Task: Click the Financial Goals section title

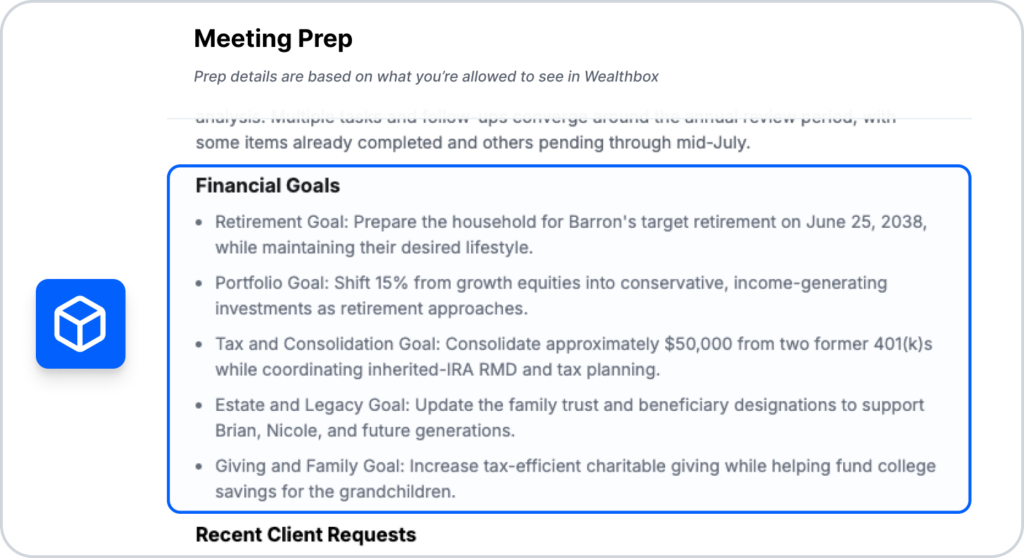Action: point(268,186)
